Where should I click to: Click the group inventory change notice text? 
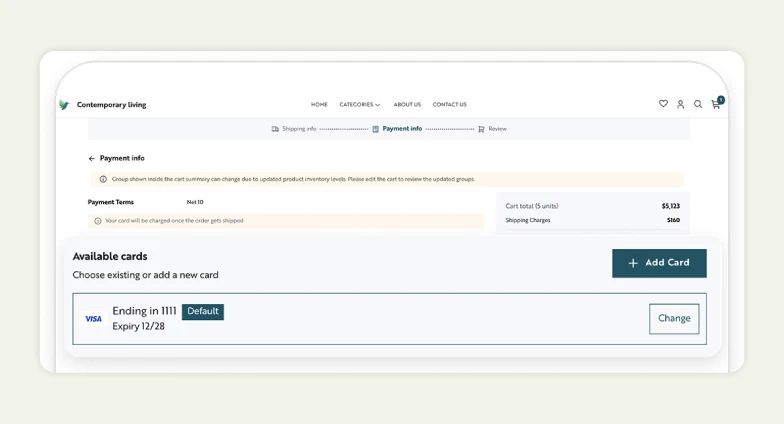(x=293, y=179)
